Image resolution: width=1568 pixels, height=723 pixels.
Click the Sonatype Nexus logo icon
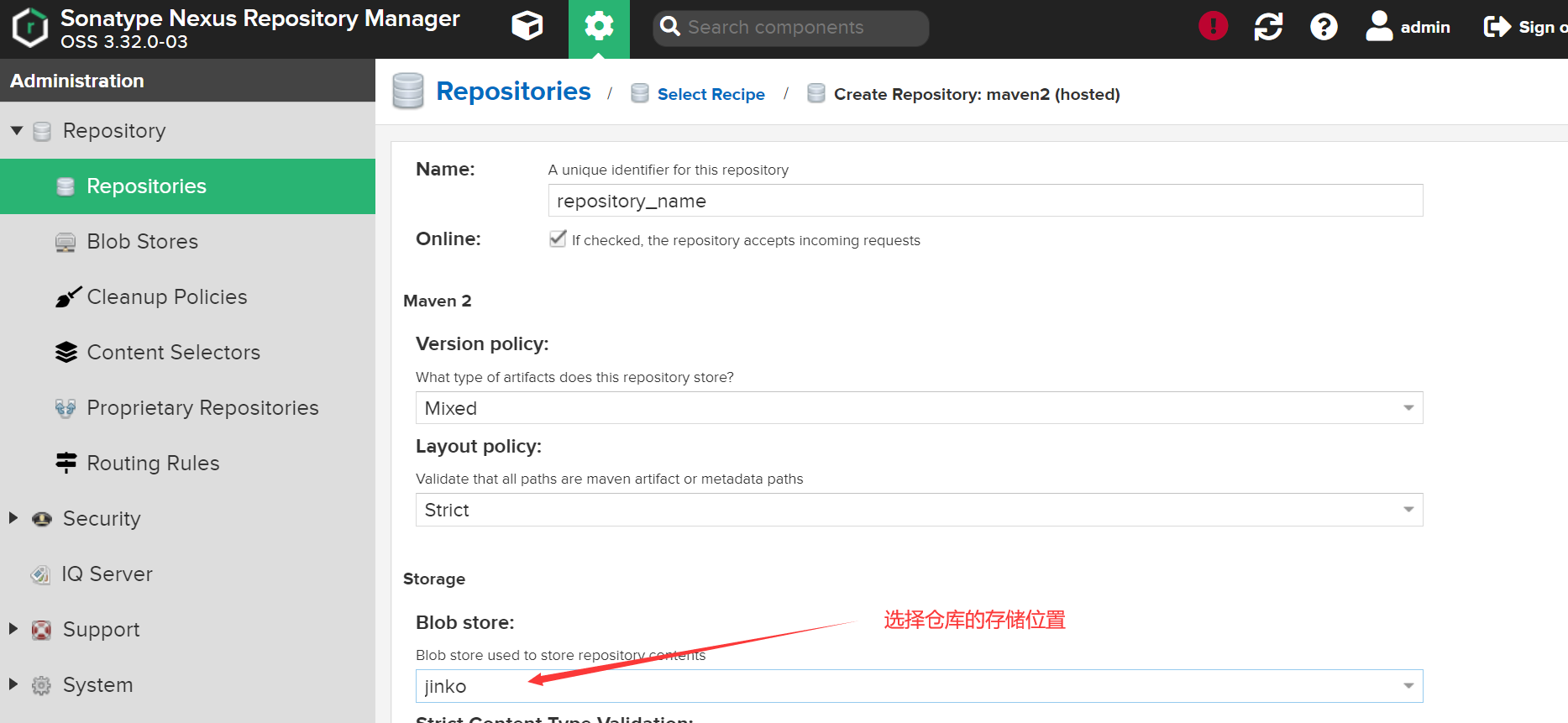[30, 28]
